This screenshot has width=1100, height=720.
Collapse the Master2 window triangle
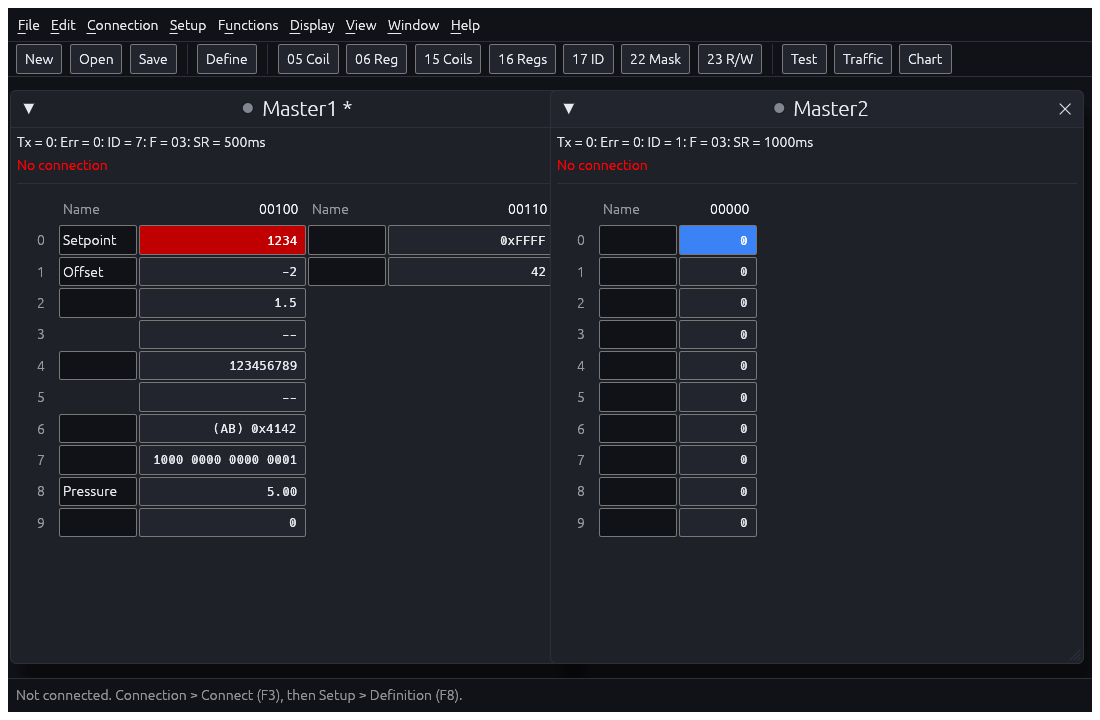click(569, 109)
